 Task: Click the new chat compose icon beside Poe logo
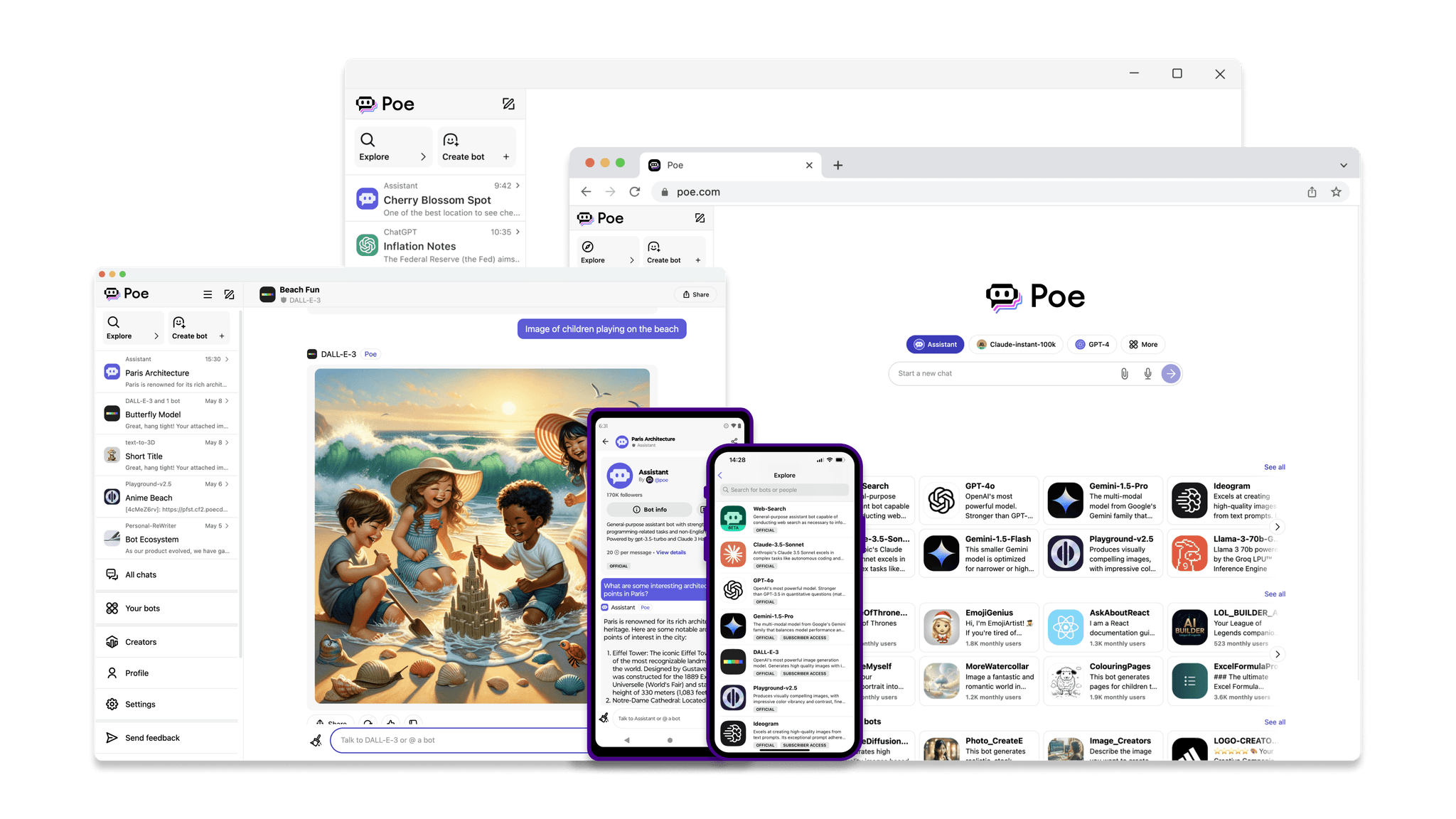229,294
